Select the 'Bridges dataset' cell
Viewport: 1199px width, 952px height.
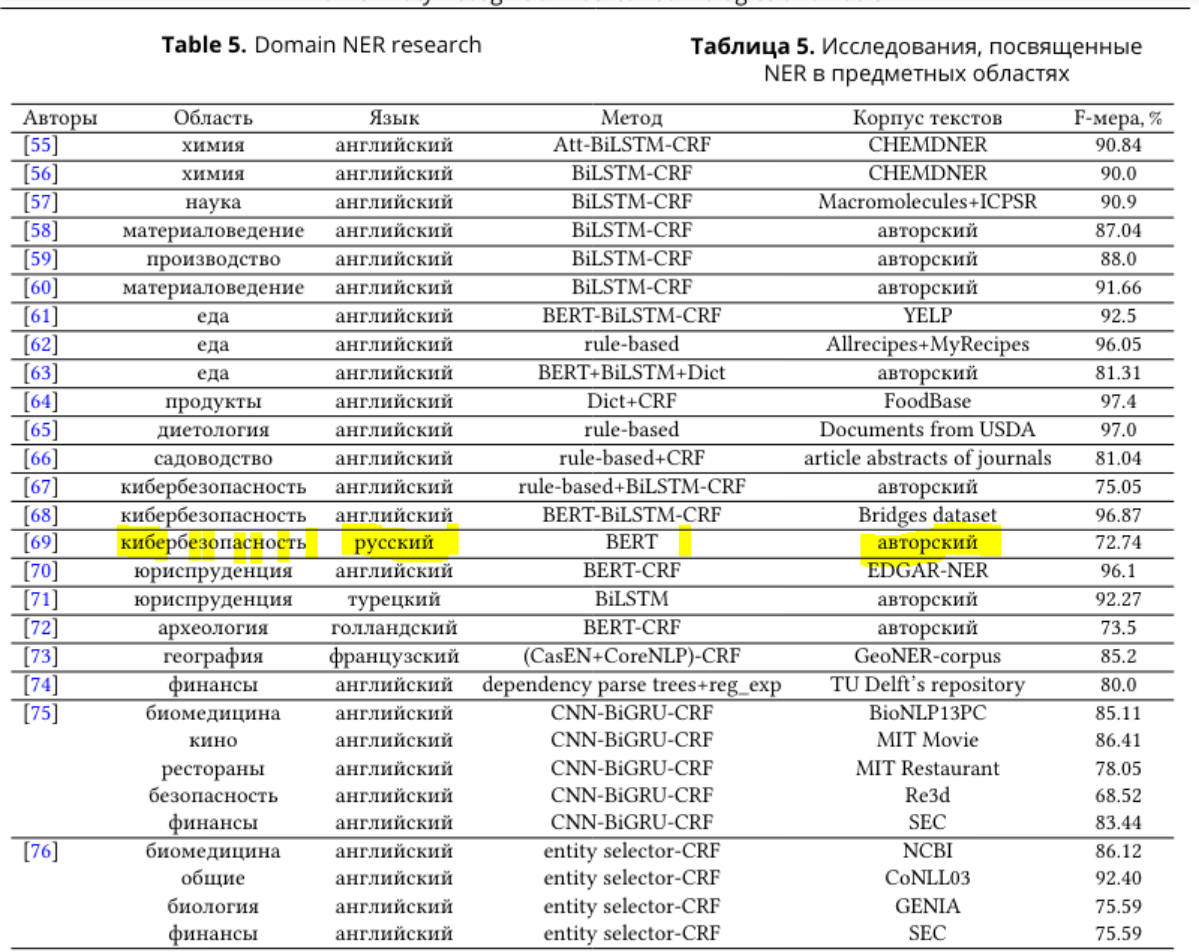click(x=928, y=515)
